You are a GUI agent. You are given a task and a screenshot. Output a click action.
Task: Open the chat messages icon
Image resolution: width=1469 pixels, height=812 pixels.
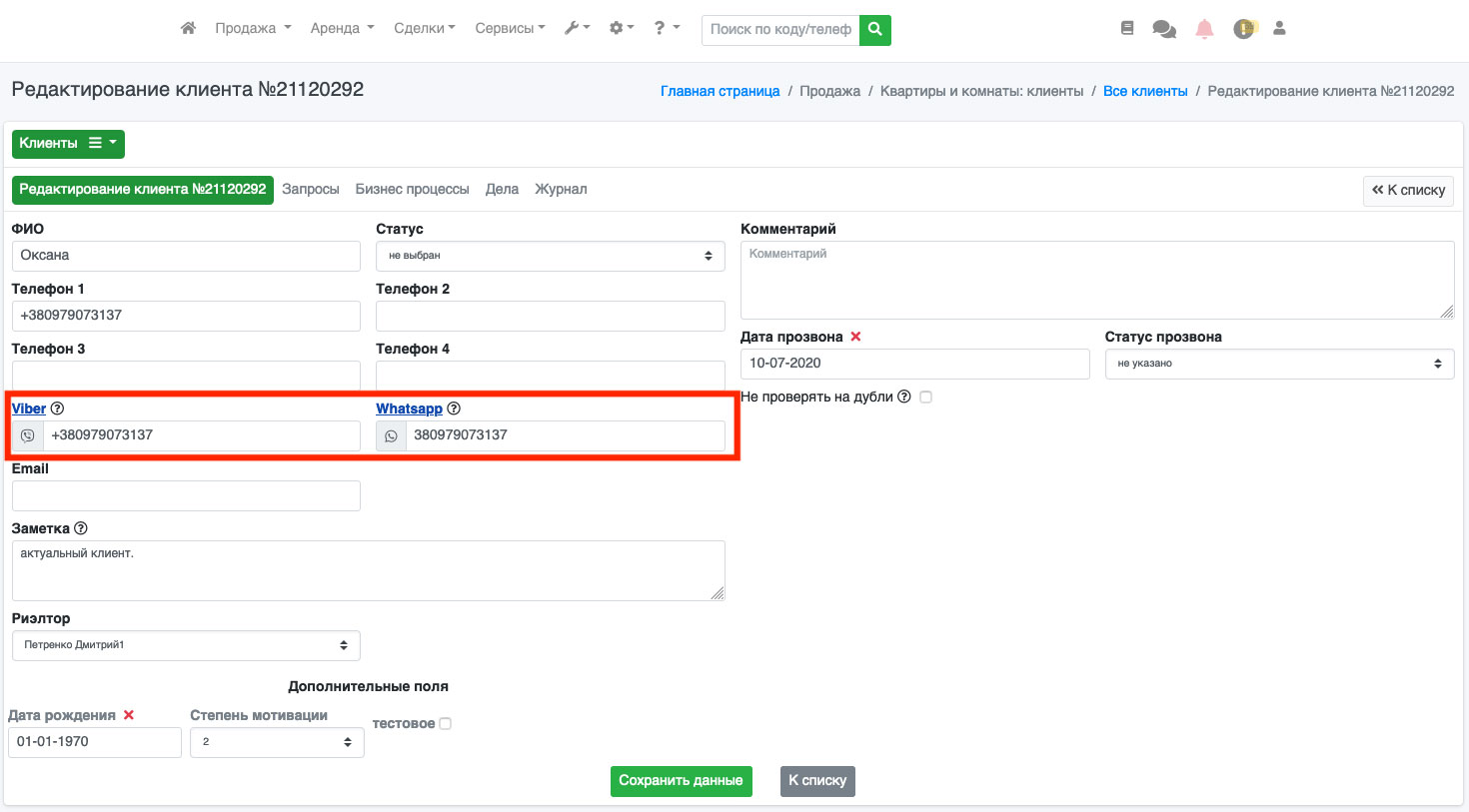[1164, 29]
